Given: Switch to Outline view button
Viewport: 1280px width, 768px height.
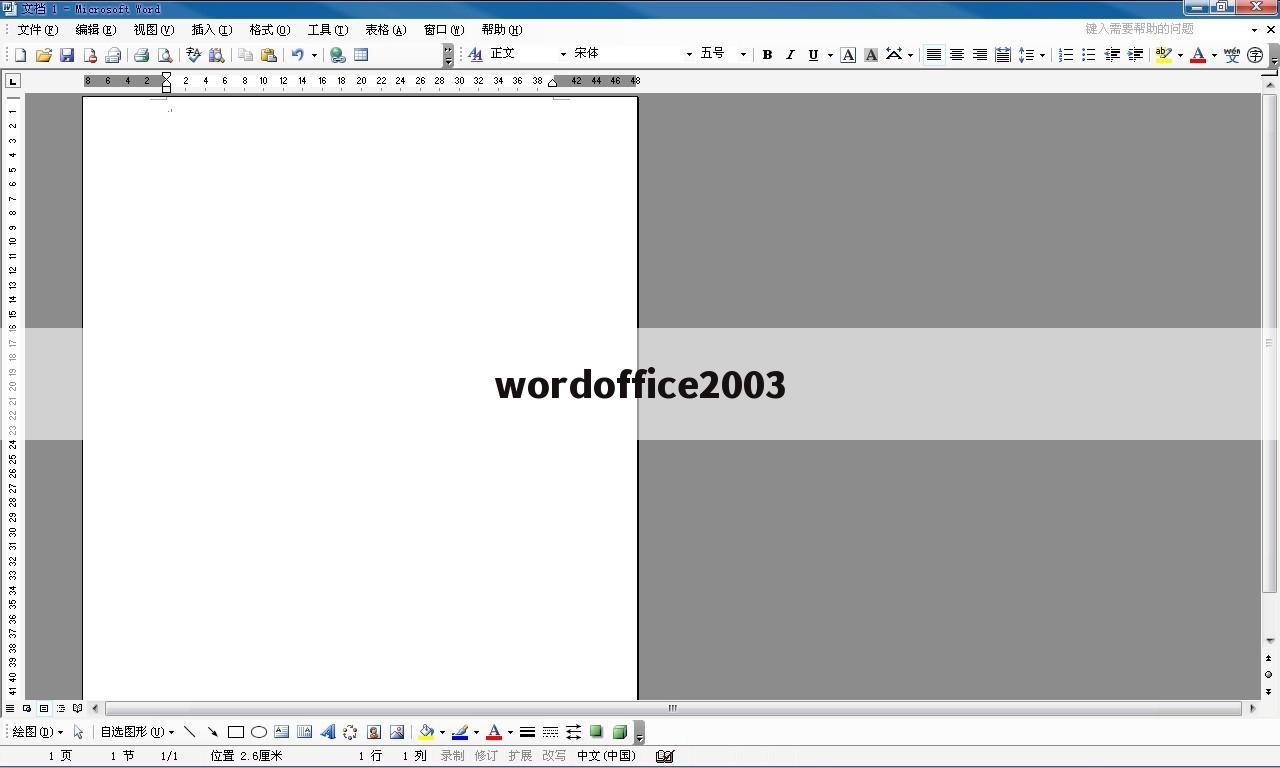Looking at the screenshot, I should point(61,708).
